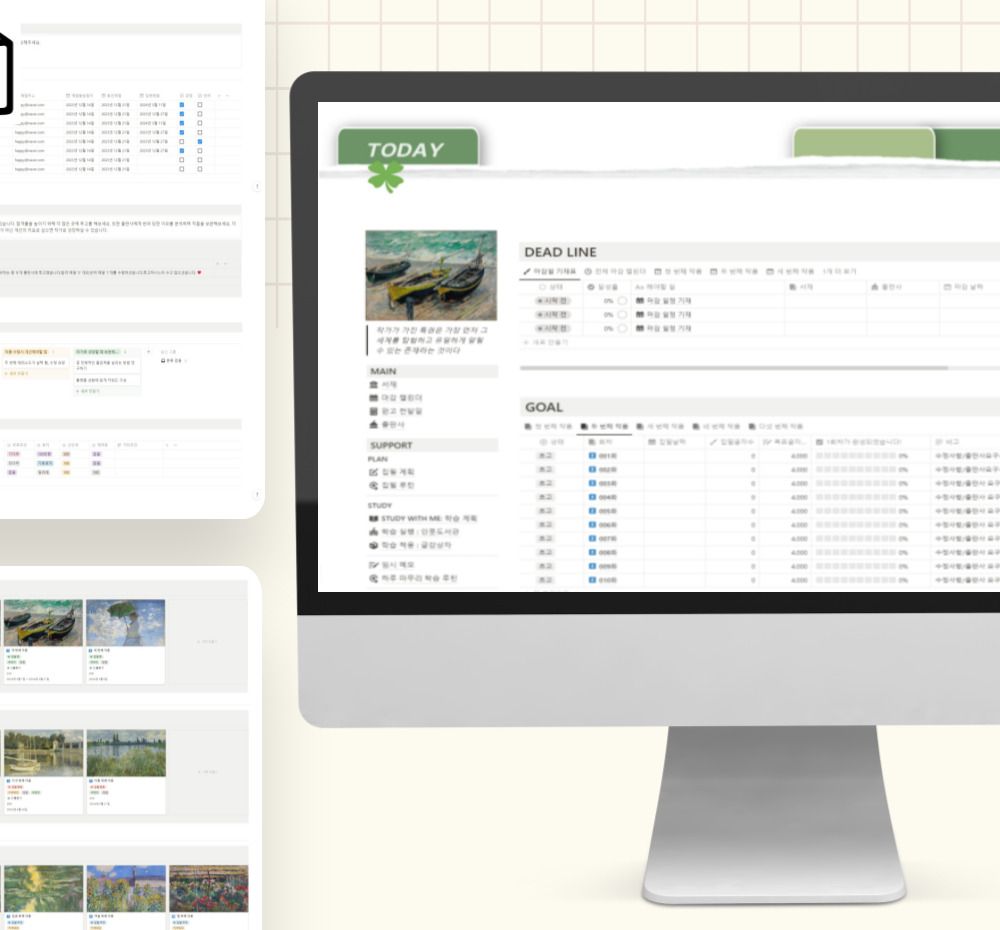This screenshot has width=1000, height=930.
Task: Click progress circle in first DEAD LINE row
Action: pos(622,300)
